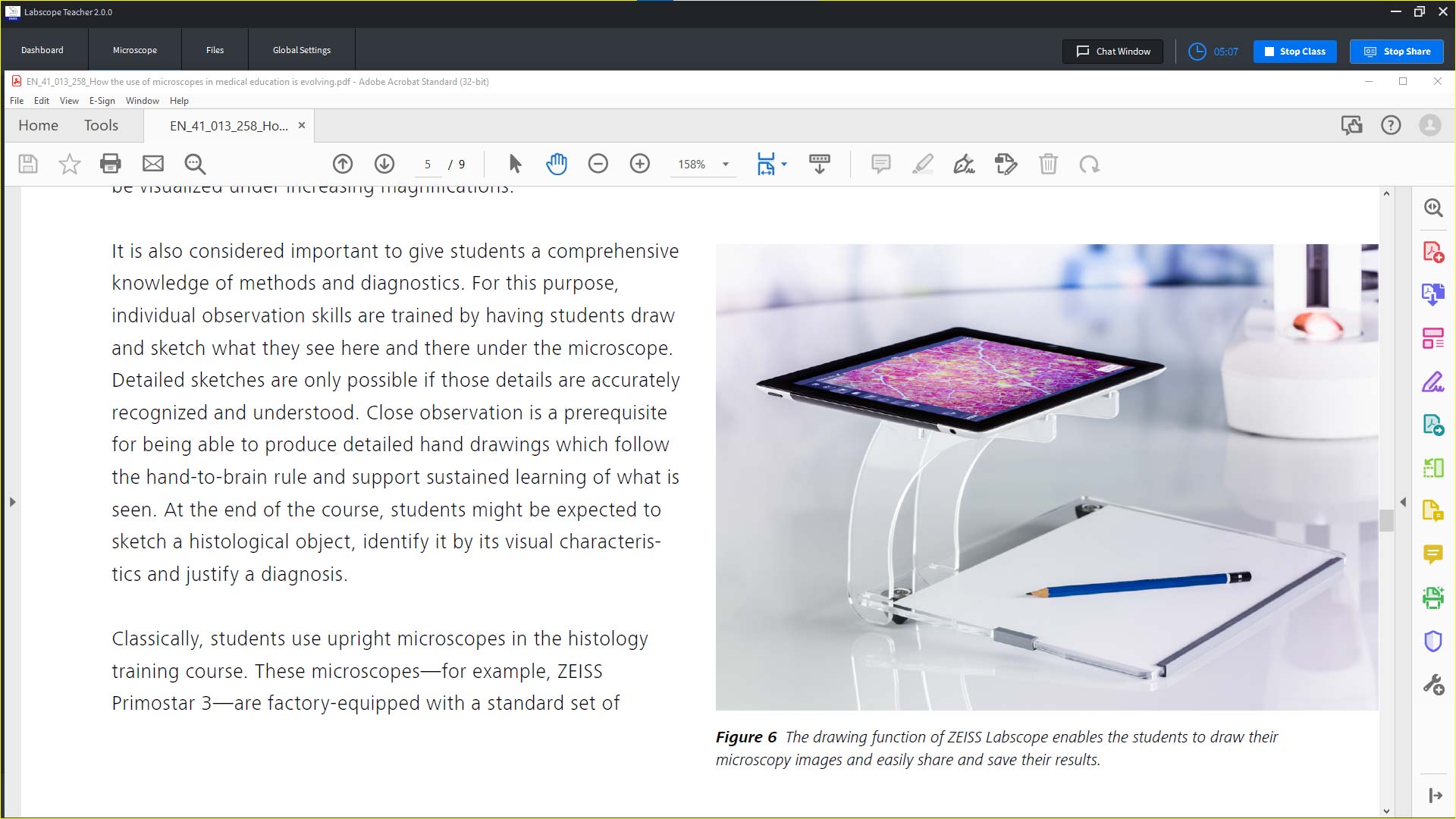Click the Add text comment icon

(879, 163)
